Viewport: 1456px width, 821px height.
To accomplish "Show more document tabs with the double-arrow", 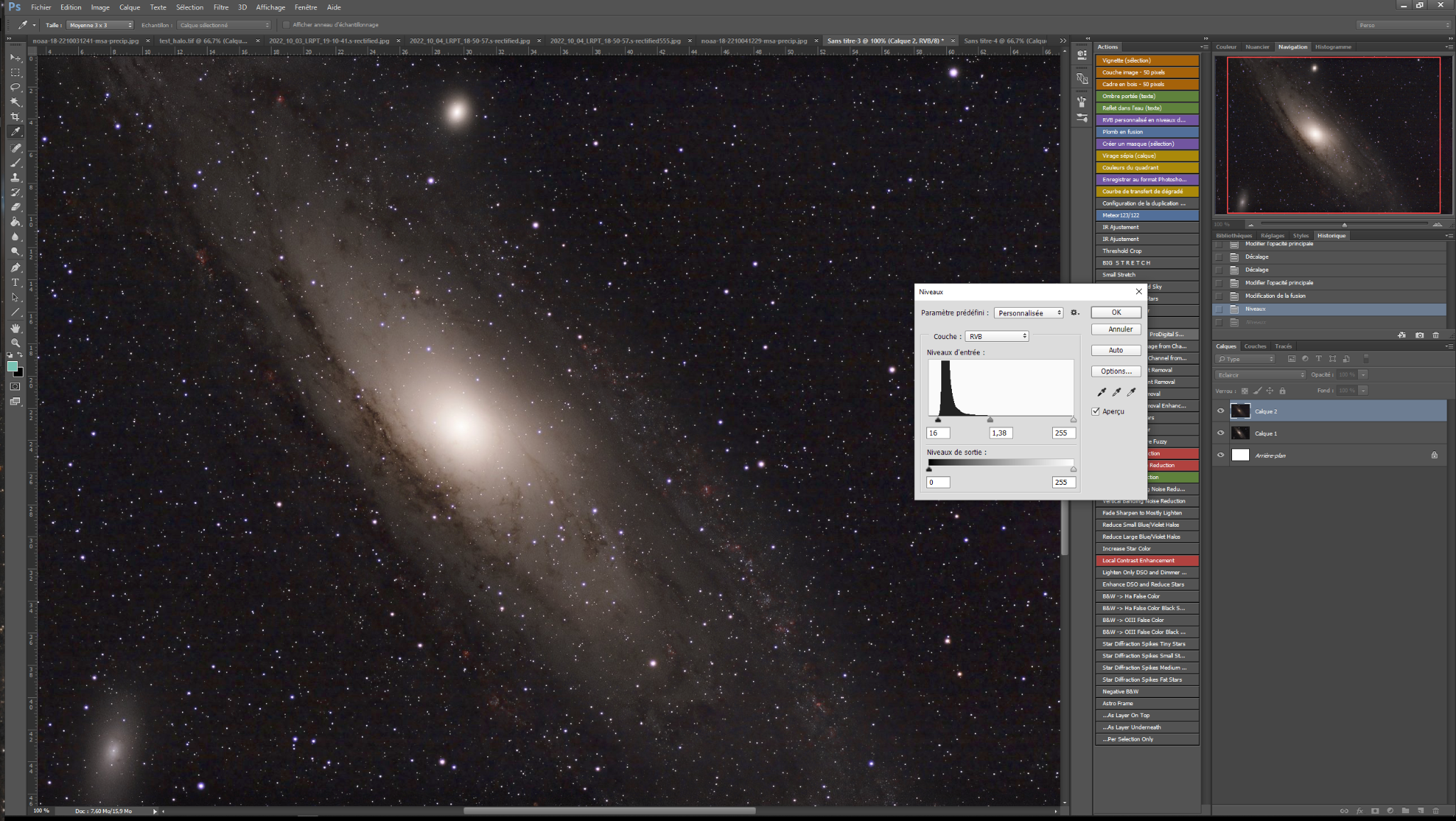I will point(1063,41).
